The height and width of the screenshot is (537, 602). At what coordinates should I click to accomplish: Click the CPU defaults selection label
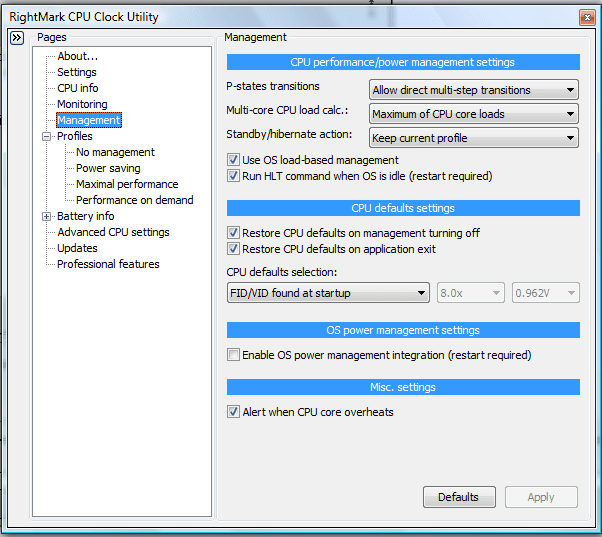point(281,272)
